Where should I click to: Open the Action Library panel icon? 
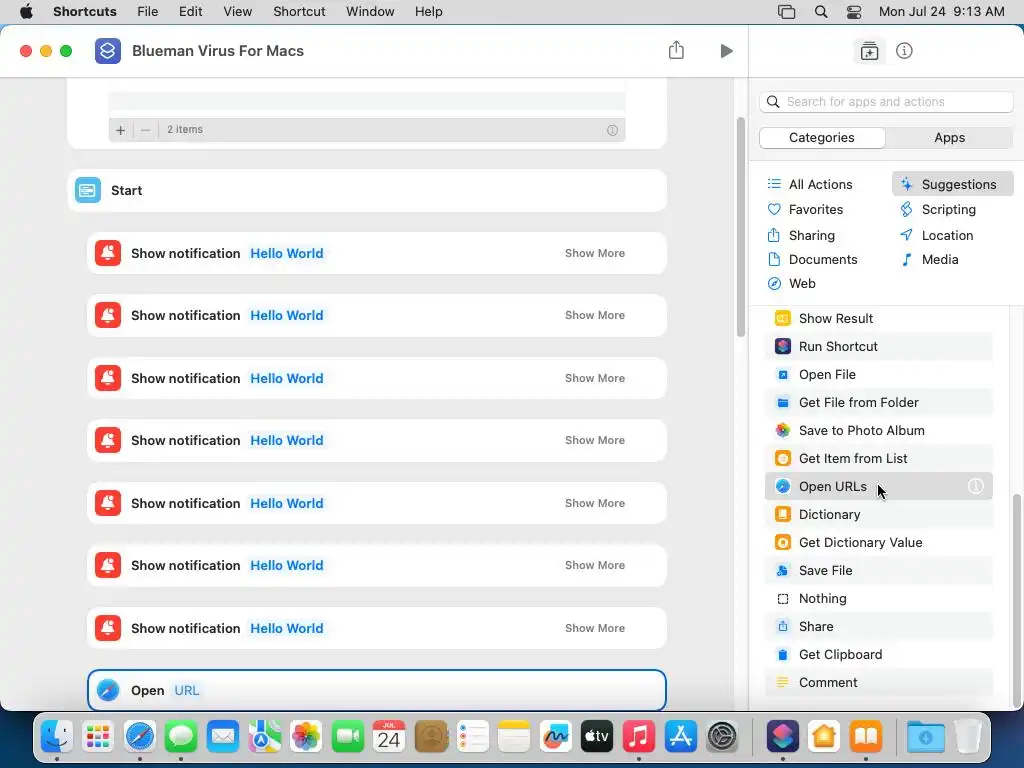coord(869,51)
